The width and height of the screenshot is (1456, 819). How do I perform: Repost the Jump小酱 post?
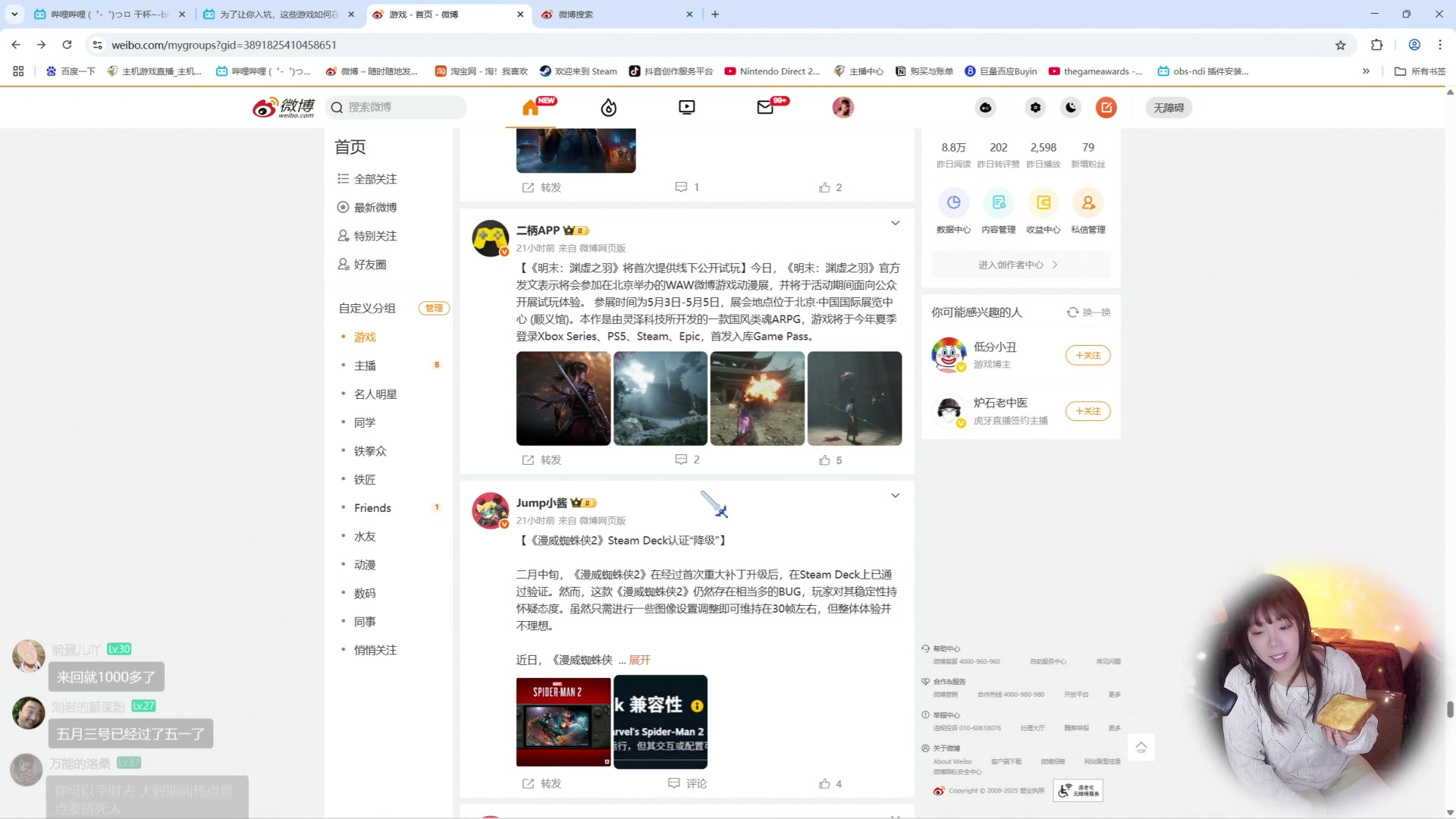click(541, 783)
